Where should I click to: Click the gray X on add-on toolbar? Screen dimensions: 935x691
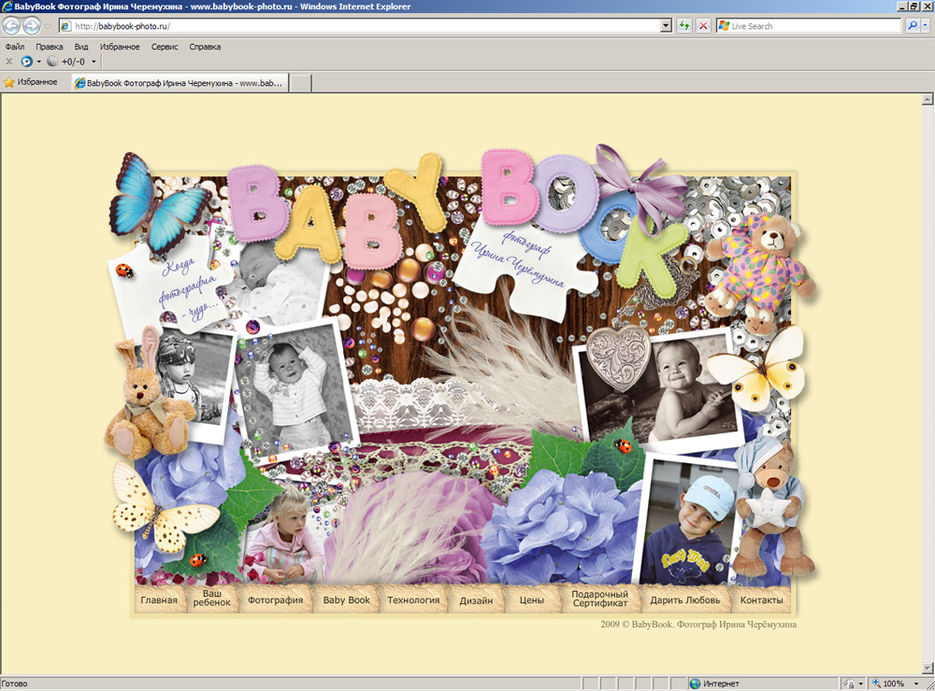[9, 61]
